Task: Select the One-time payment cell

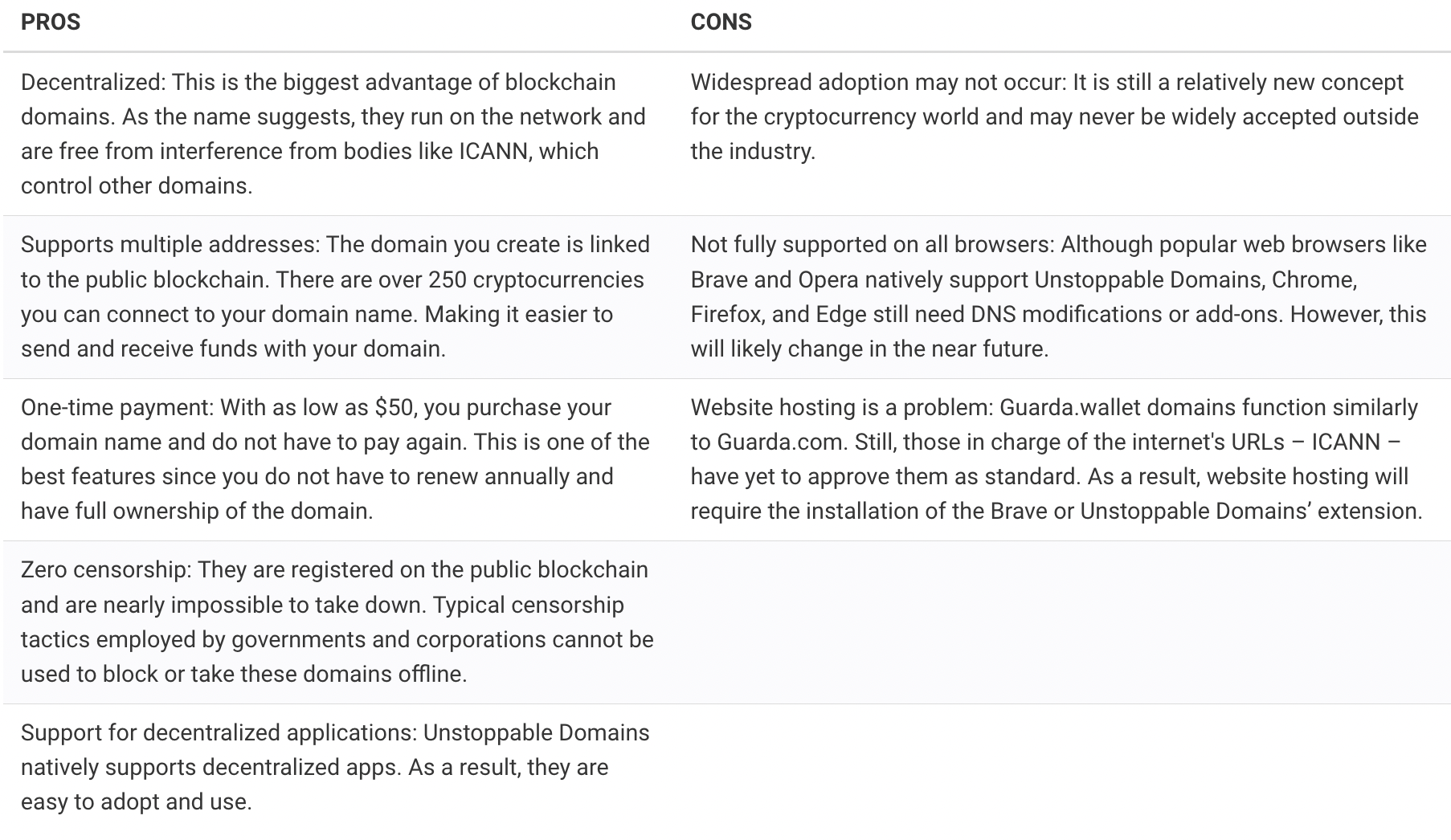Action: click(335, 459)
